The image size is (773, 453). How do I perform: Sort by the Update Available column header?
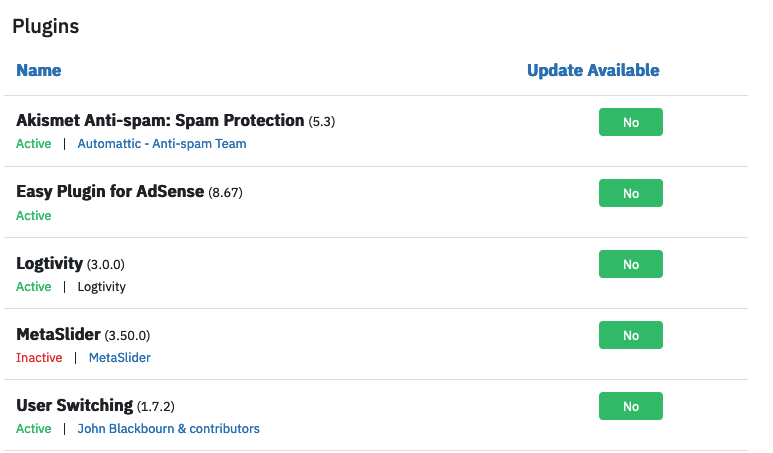[x=593, y=70]
